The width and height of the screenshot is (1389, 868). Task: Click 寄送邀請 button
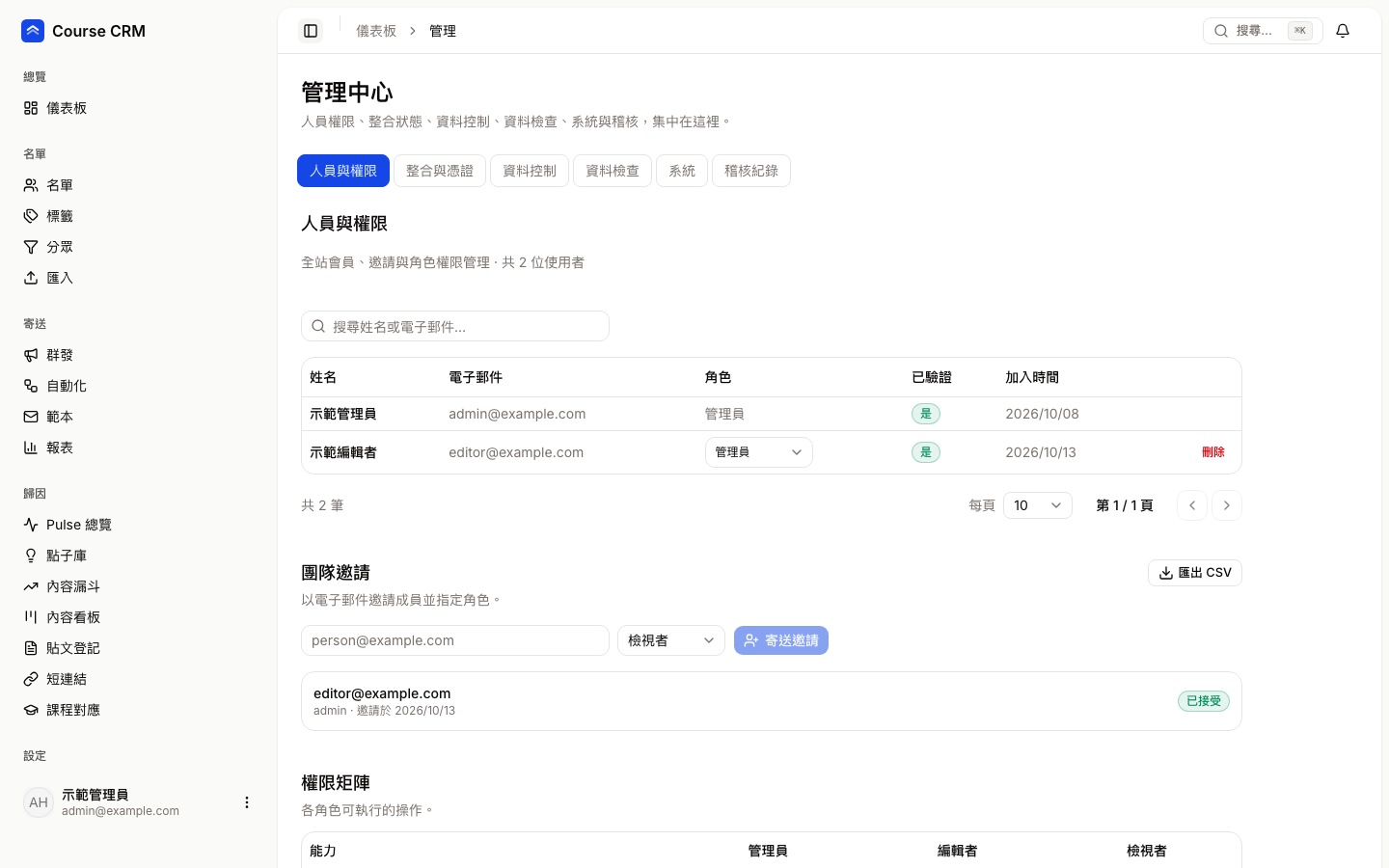pyautogui.click(x=781, y=640)
